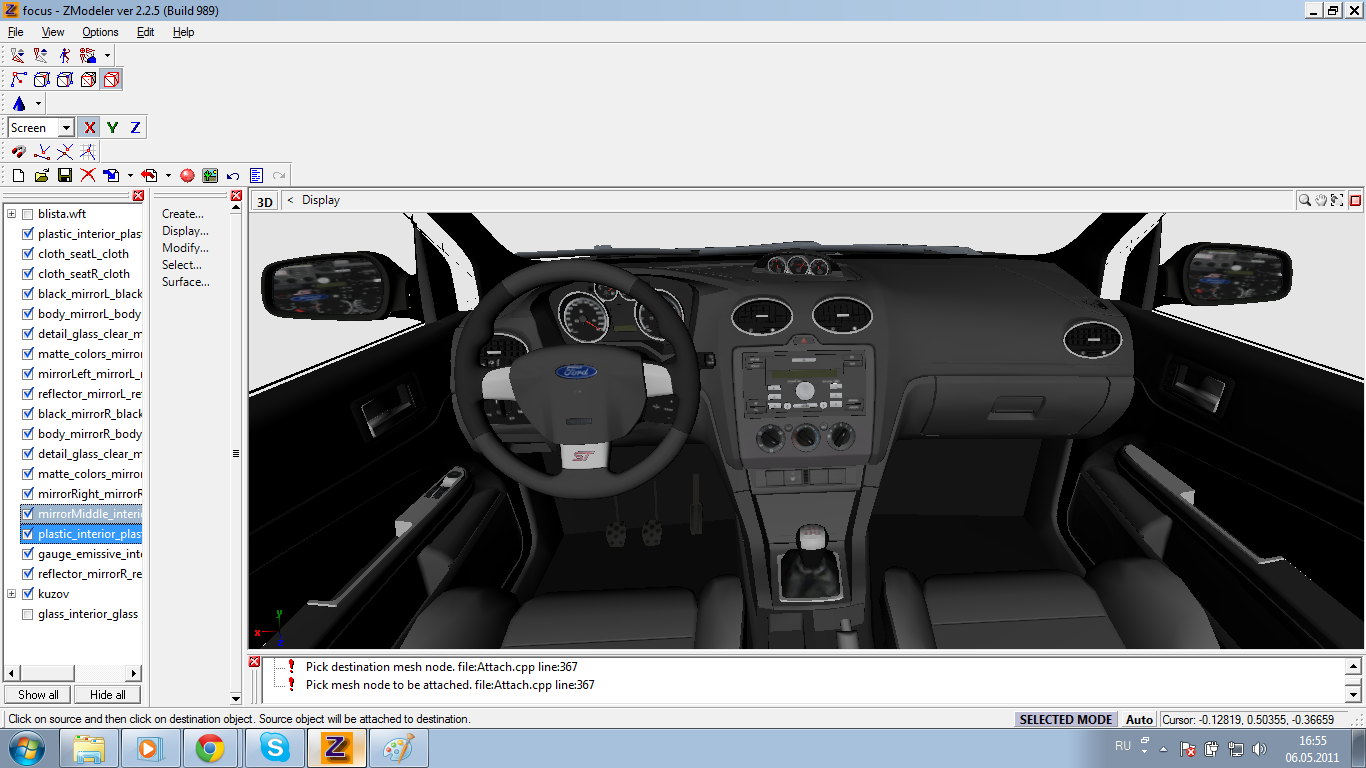The width and height of the screenshot is (1366, 768).
Task: Expand the viewport '<' menu arrow
Action: pyautogui.click(x=290, y=200)
